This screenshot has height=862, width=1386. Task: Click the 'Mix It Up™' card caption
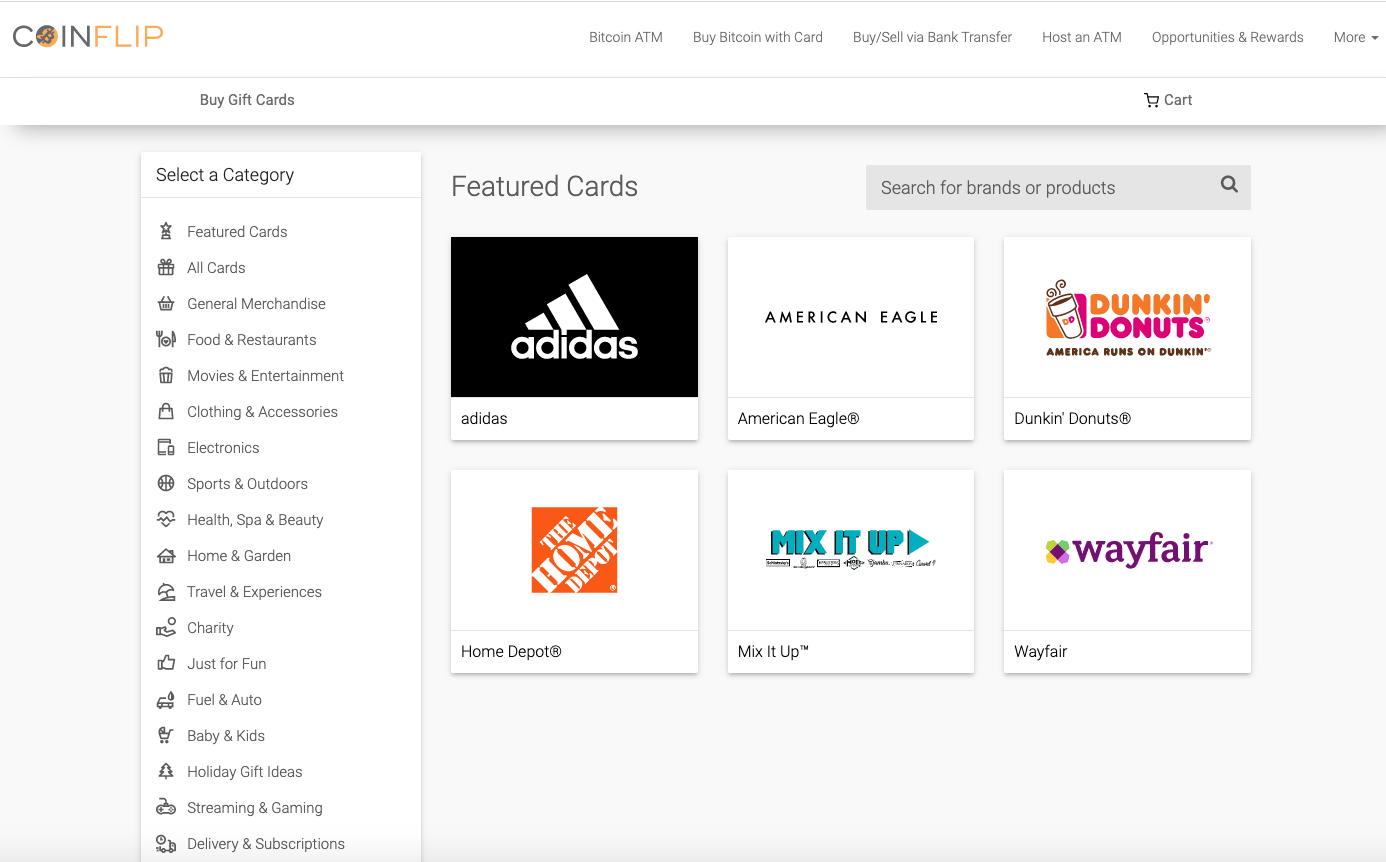773,651
